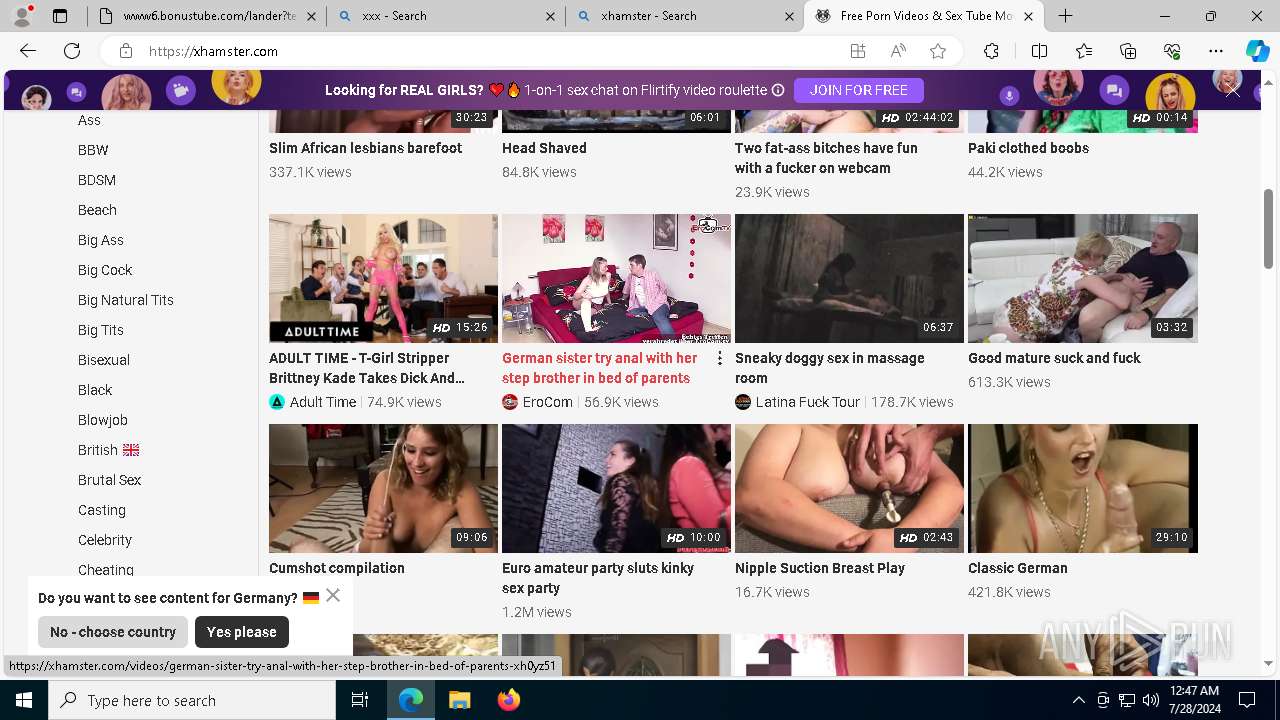This screenshot has height=720, width=1280.
Task: Open the volume control in system tray
Action: point(1150,700)
